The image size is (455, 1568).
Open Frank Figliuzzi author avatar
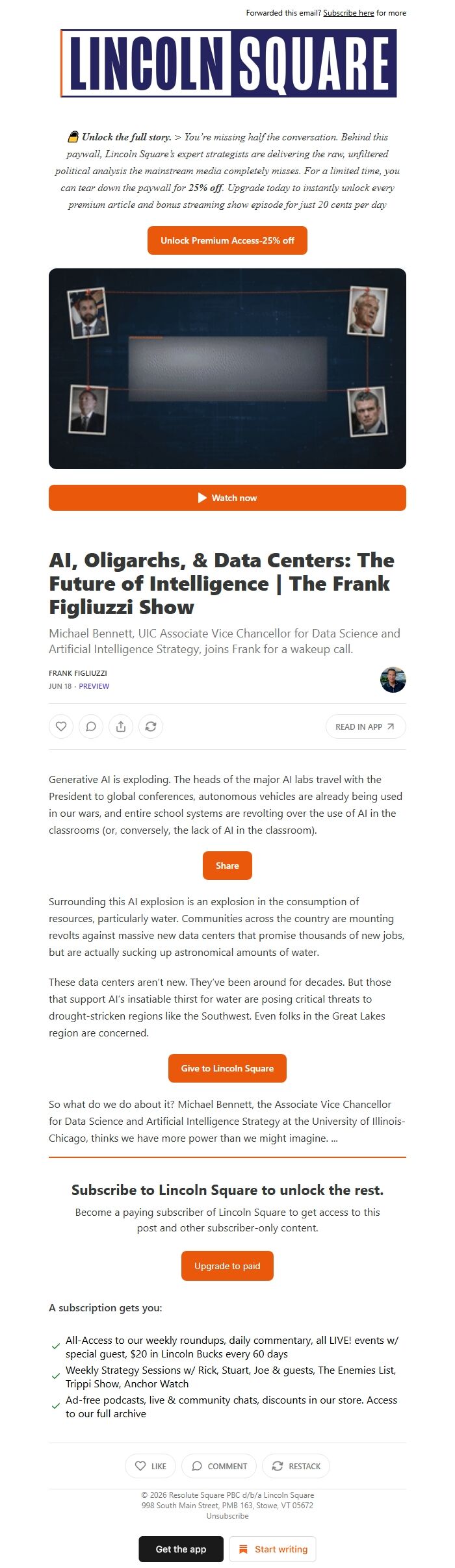(393, 680)
